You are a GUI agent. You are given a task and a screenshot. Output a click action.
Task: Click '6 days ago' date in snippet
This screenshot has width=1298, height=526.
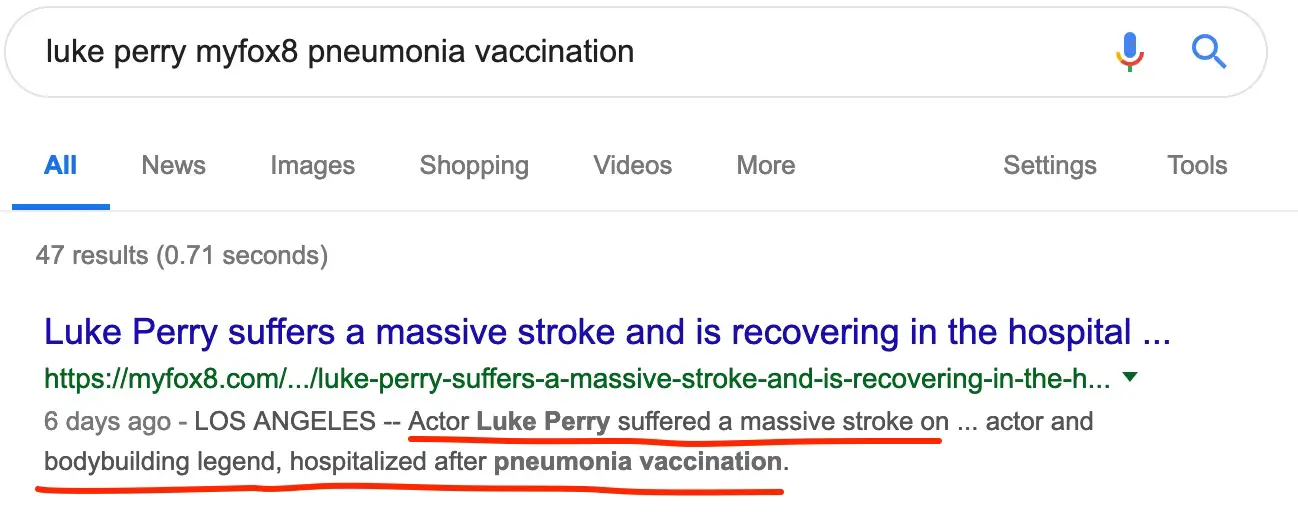coord(107,421)
